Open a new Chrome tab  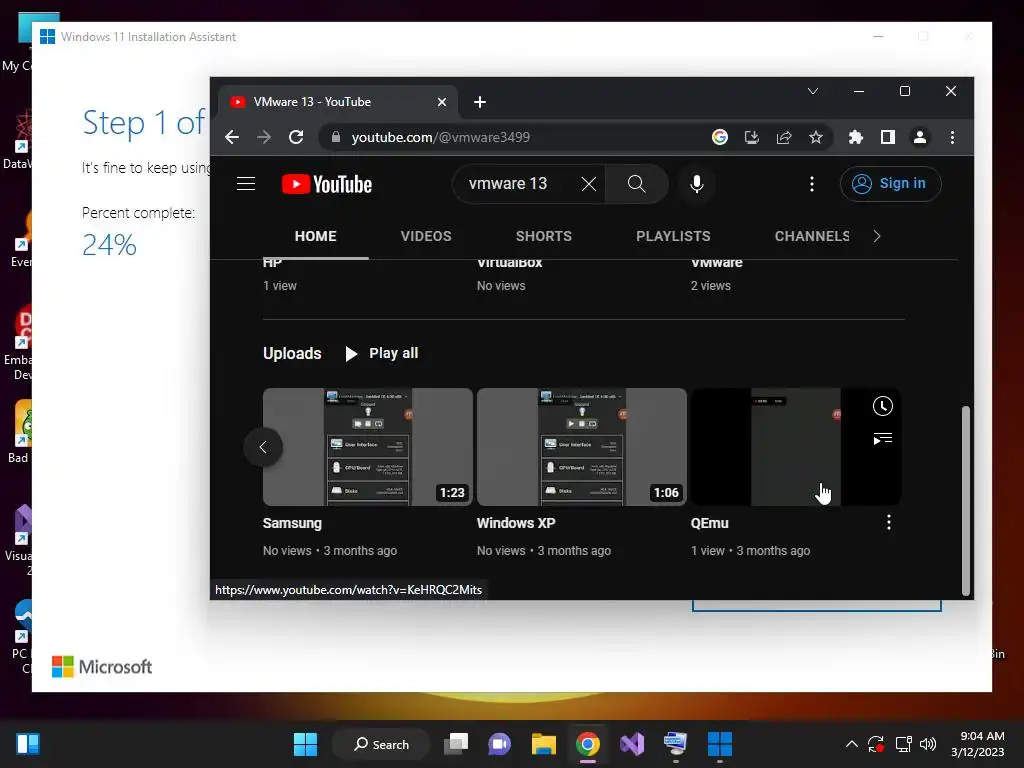(479, 102)
